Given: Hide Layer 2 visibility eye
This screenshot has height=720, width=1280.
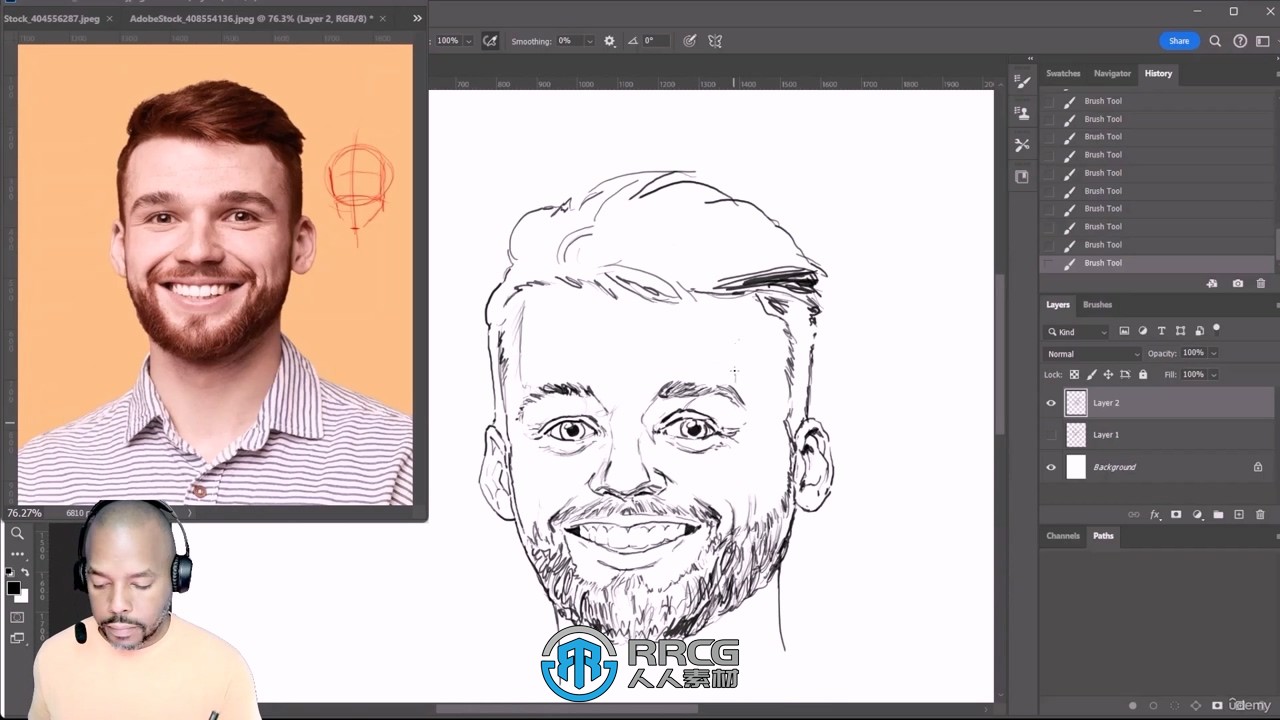Looking at the screenshot, I should pyautogui.click(x=1050, y=403).
